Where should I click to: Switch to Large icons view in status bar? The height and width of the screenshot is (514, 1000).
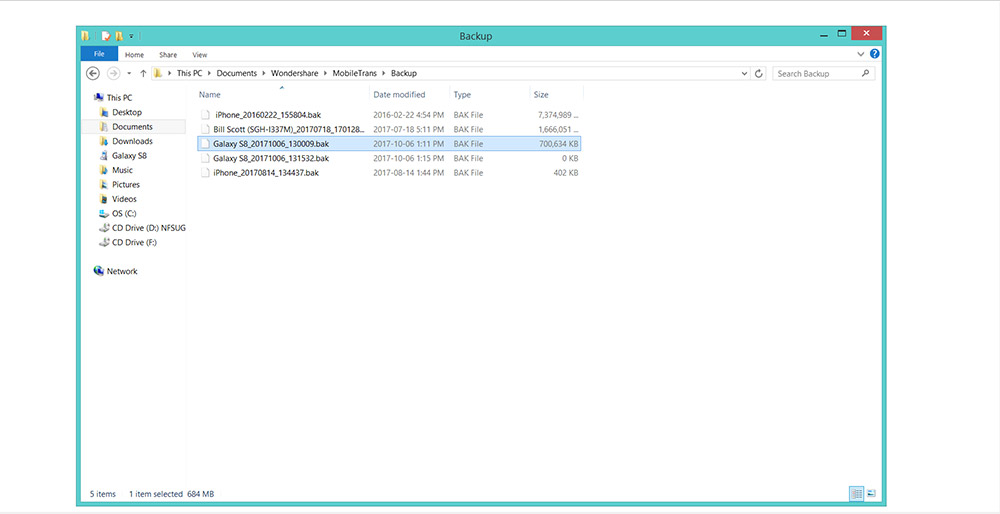(871, 494)
